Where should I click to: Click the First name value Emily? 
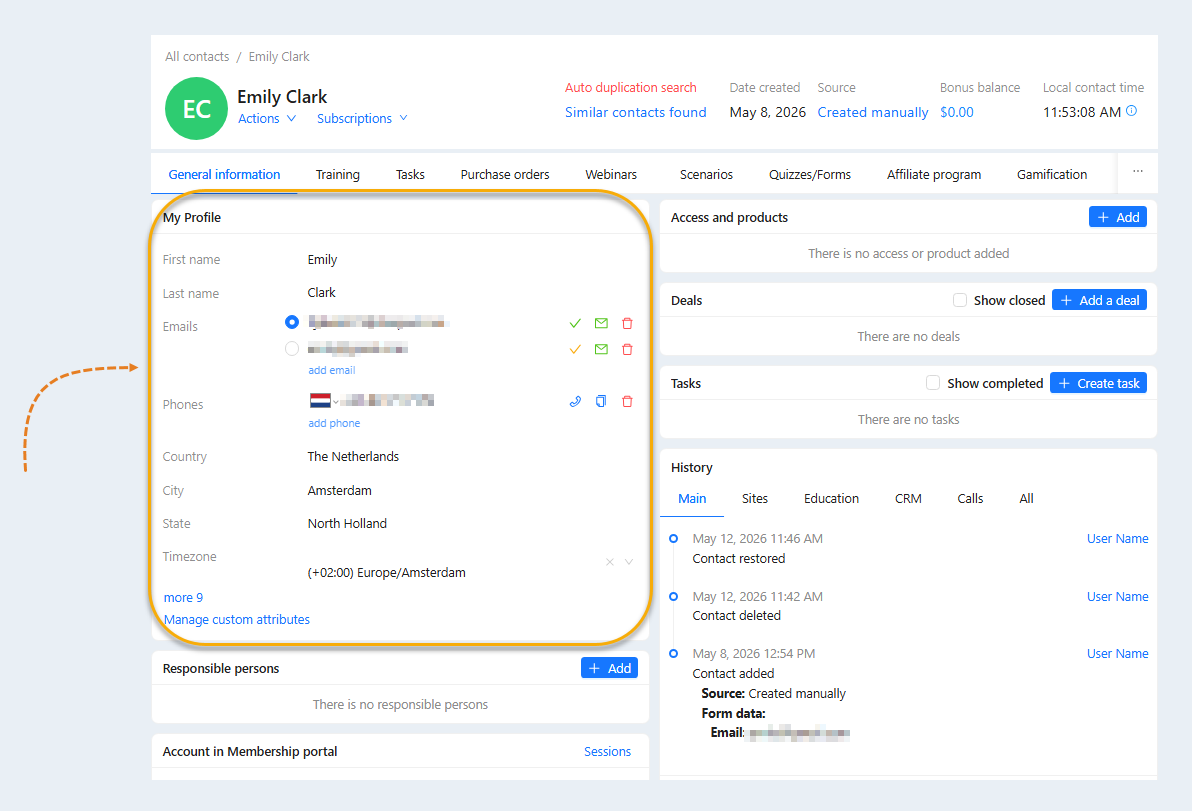(x=322, y=259)
